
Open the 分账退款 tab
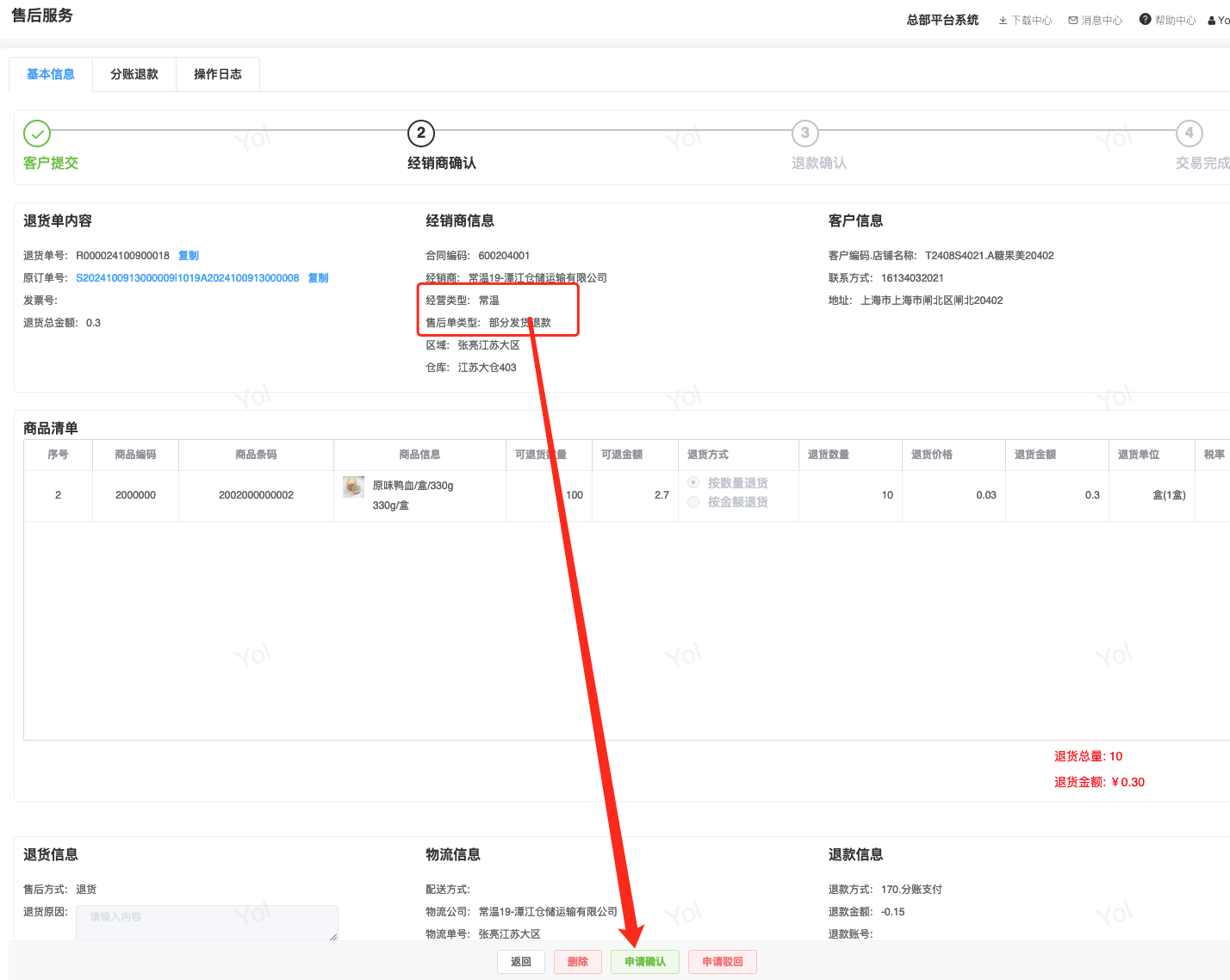[x=134, y=74]
